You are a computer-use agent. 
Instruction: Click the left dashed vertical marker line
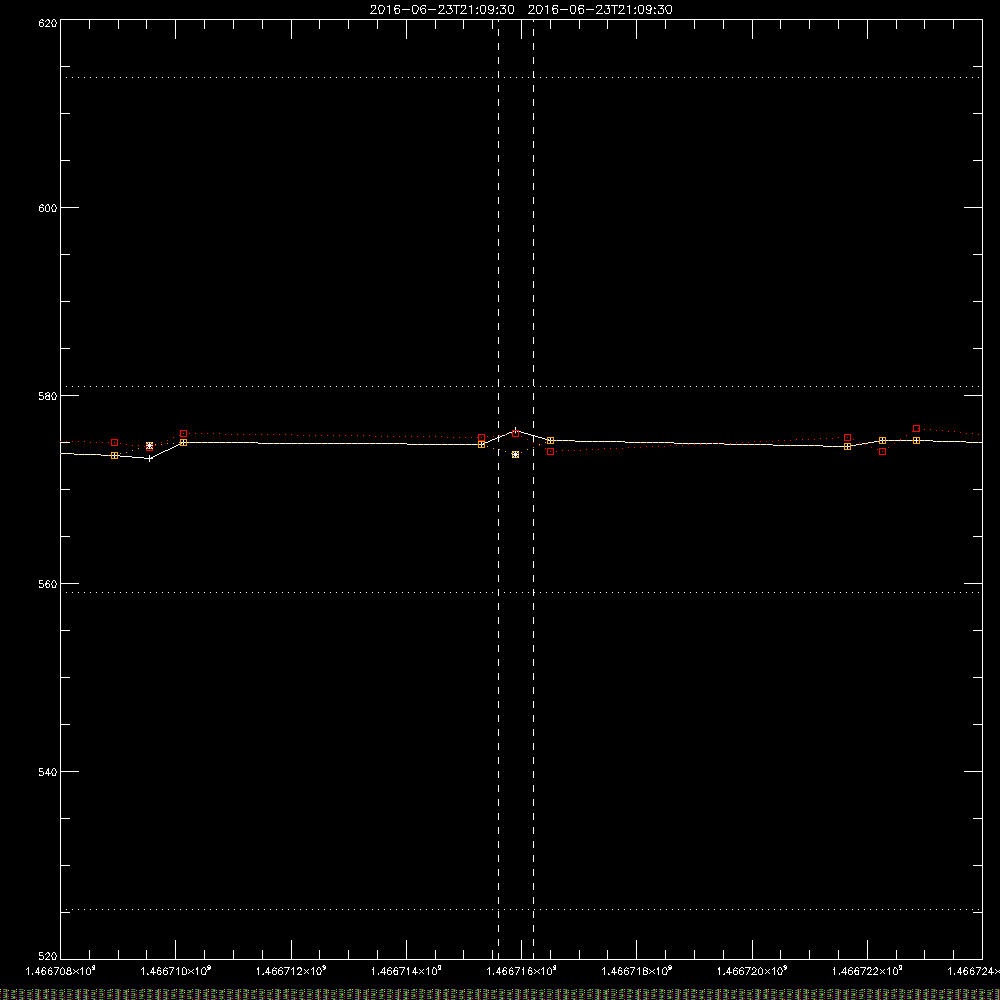[x=499, y=488]
